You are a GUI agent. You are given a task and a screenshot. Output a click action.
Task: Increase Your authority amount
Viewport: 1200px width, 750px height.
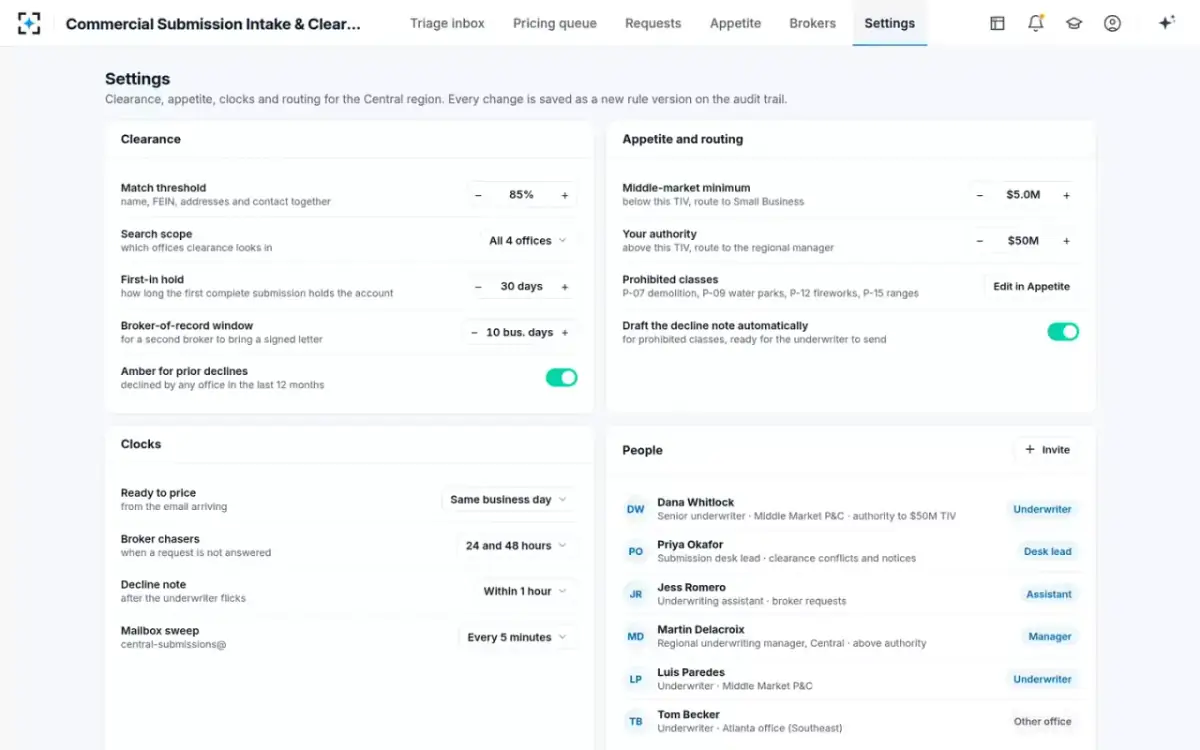click(x=1067, y=241)
